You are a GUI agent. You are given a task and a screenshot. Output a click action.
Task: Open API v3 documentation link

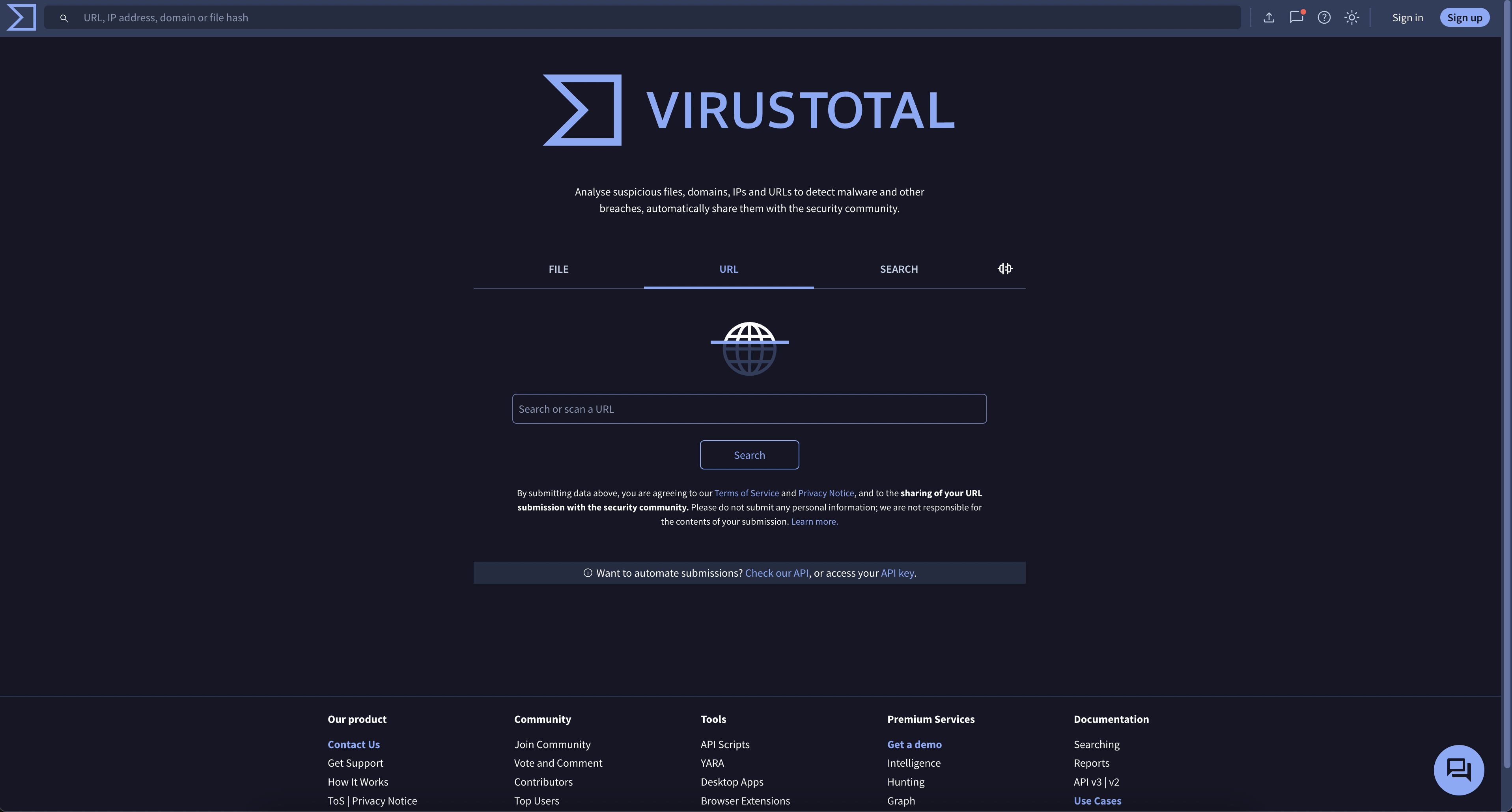(1088, 782)
